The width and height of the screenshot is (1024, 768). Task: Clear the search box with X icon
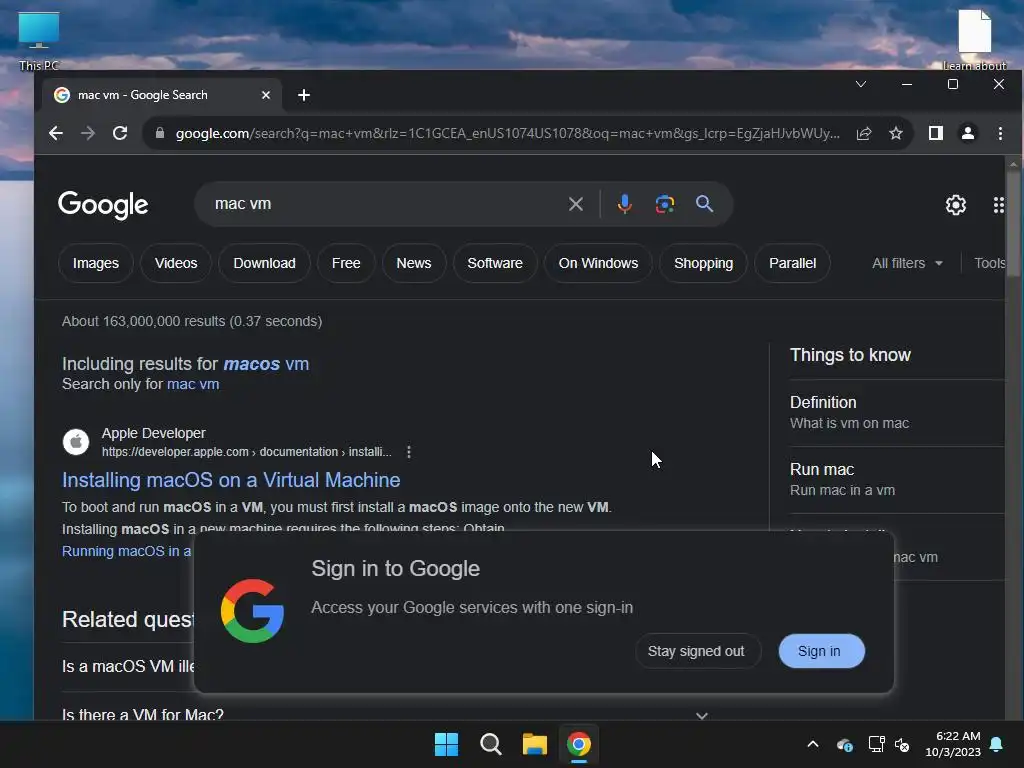pyautogui.click(x=575, y=204)
